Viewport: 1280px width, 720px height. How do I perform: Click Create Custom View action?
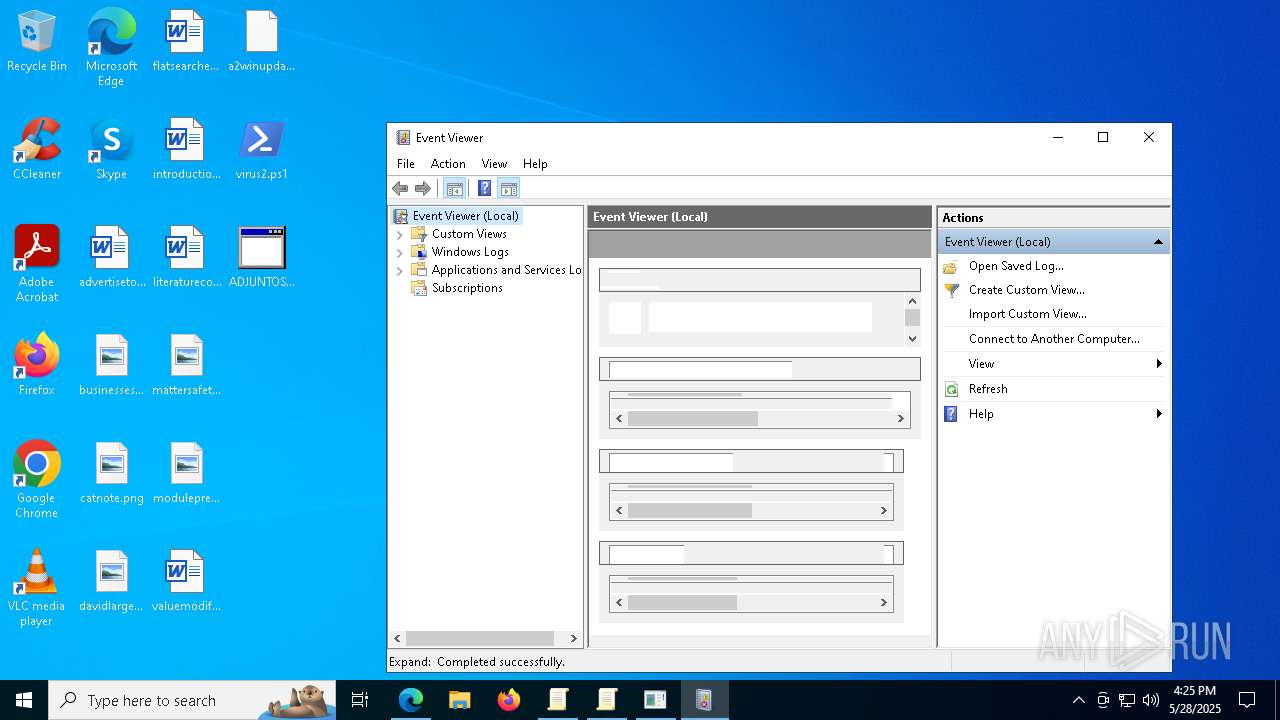pyautogui.click(x=1027, y=290)
